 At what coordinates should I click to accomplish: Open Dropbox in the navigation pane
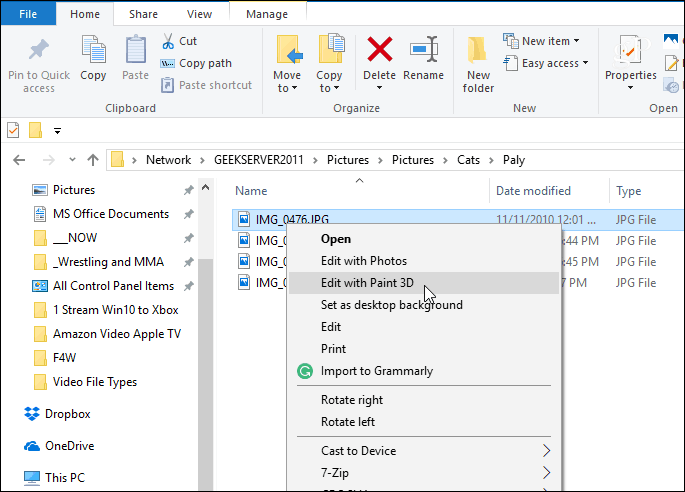coord(57,414)
